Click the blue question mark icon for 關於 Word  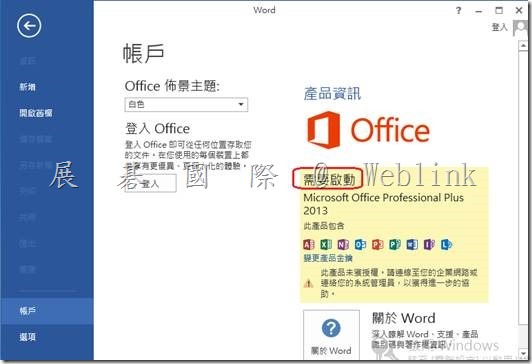pyautogui.click(x=331, y=328)
